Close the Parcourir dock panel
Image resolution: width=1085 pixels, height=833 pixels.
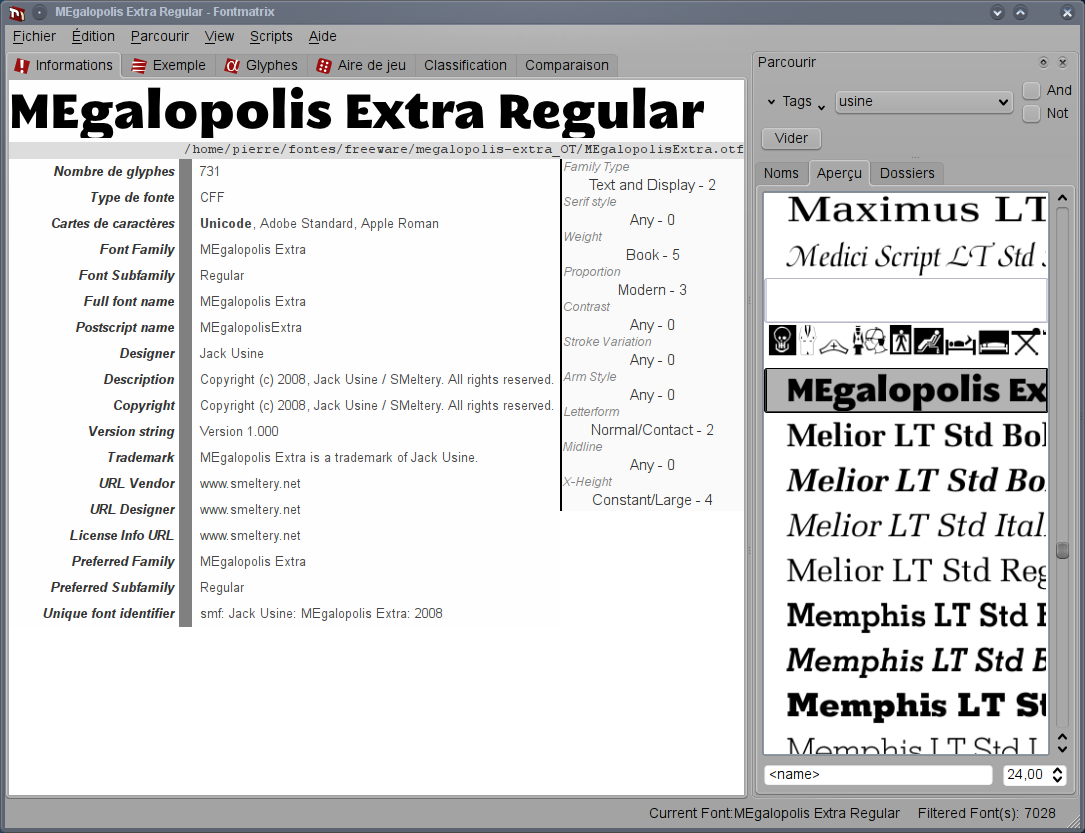click(1063, 62)
